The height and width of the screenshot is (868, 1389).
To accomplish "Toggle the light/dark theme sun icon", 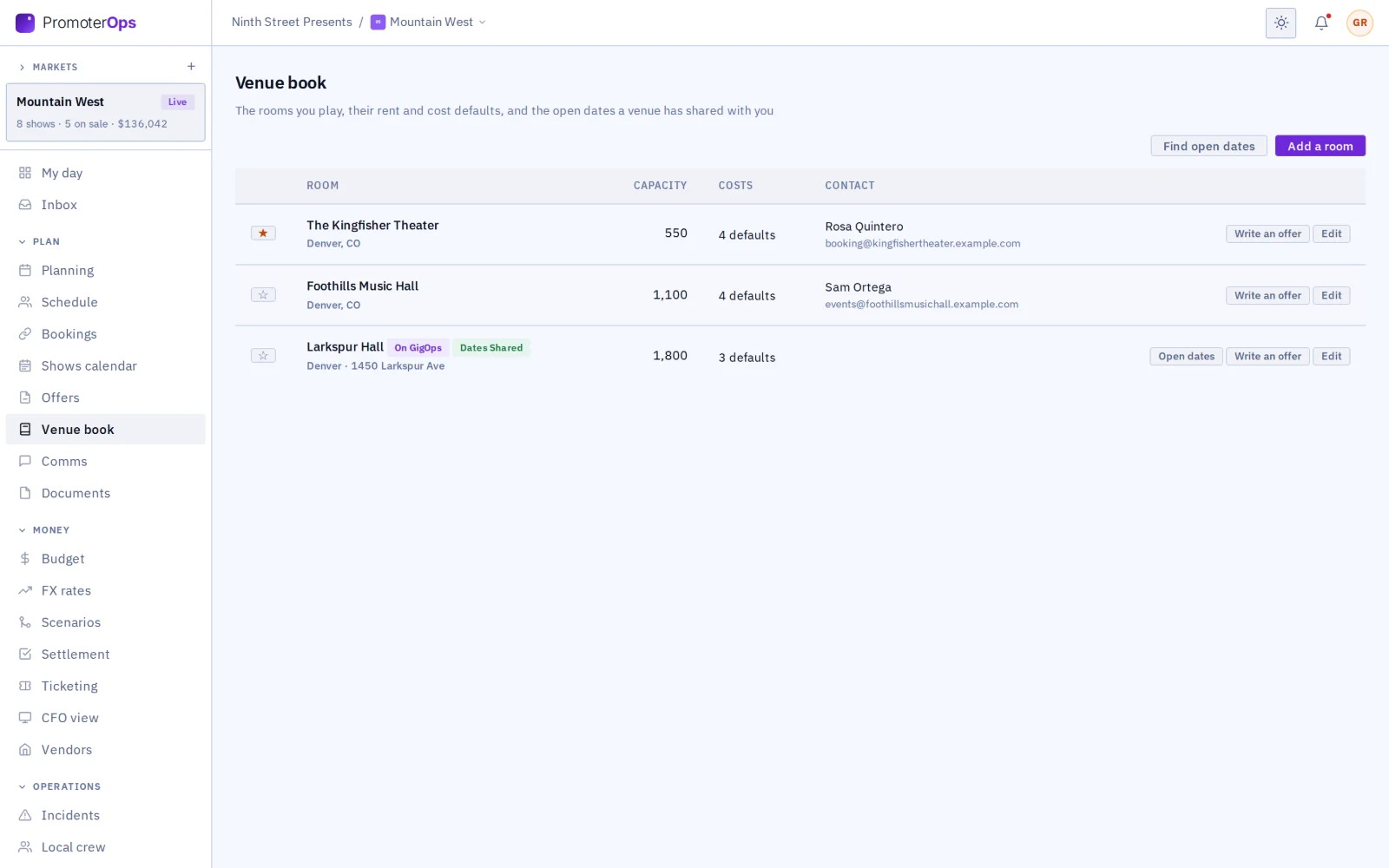I will pos(1280,23).
